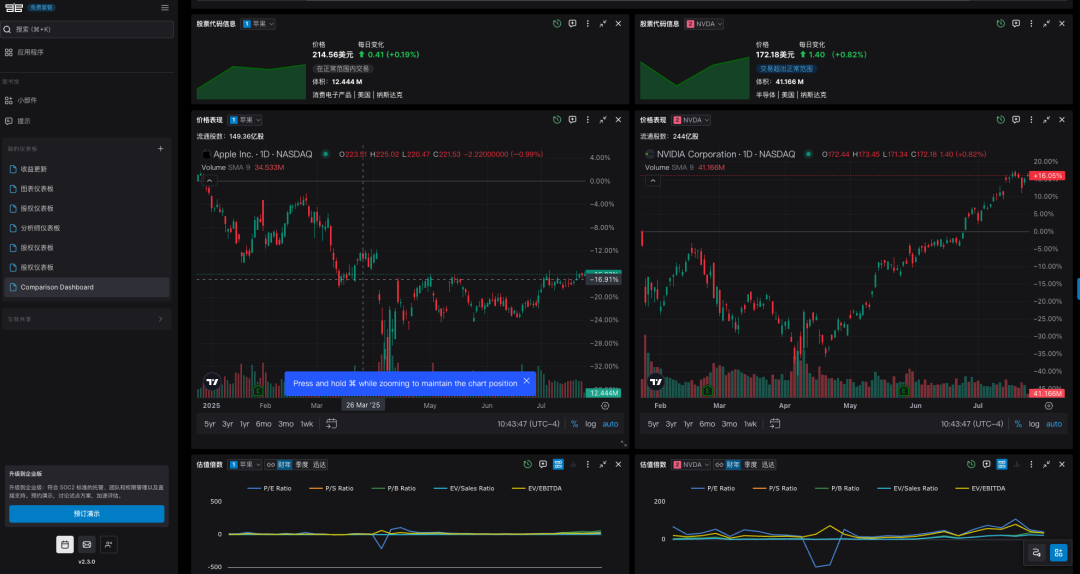The height and width of the screenshot is (574, 1080).
Task: Click the mail icon at sidebar bottom
Action: (x=87, y=544)
